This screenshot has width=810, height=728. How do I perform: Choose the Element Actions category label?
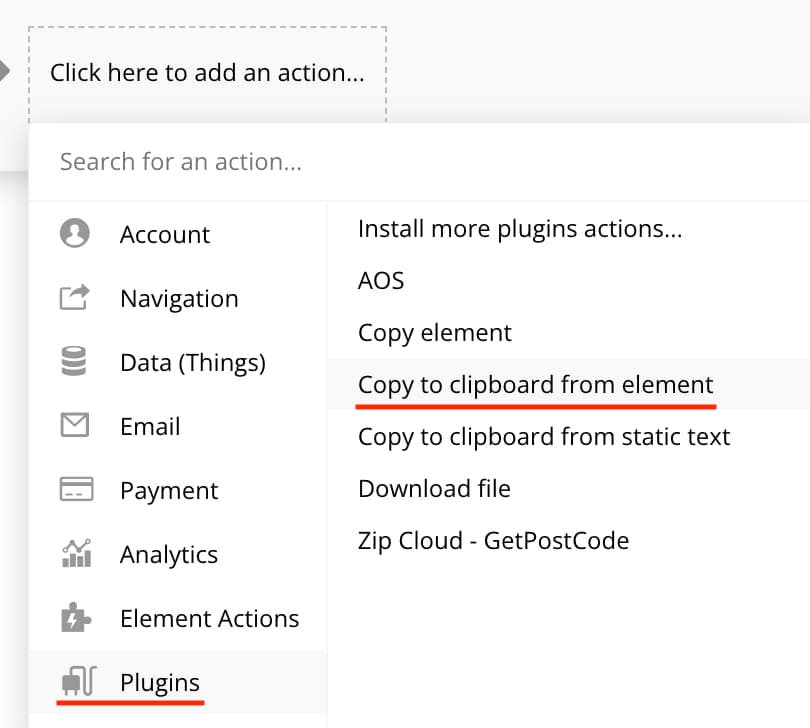[209, 618]
